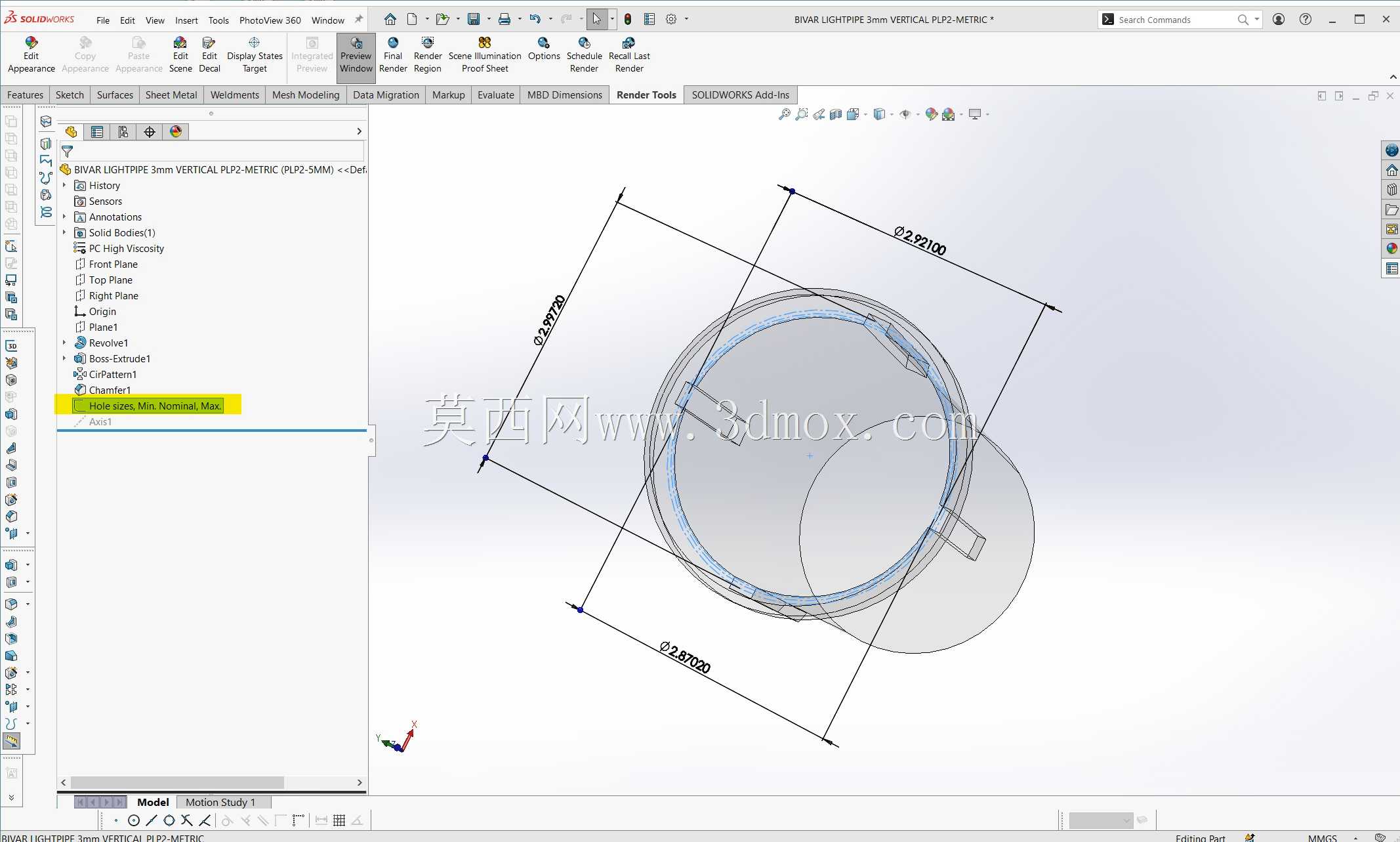Open the ConfigurationManager tab
Screen dimensions: 1400x842
click(123, 132)
